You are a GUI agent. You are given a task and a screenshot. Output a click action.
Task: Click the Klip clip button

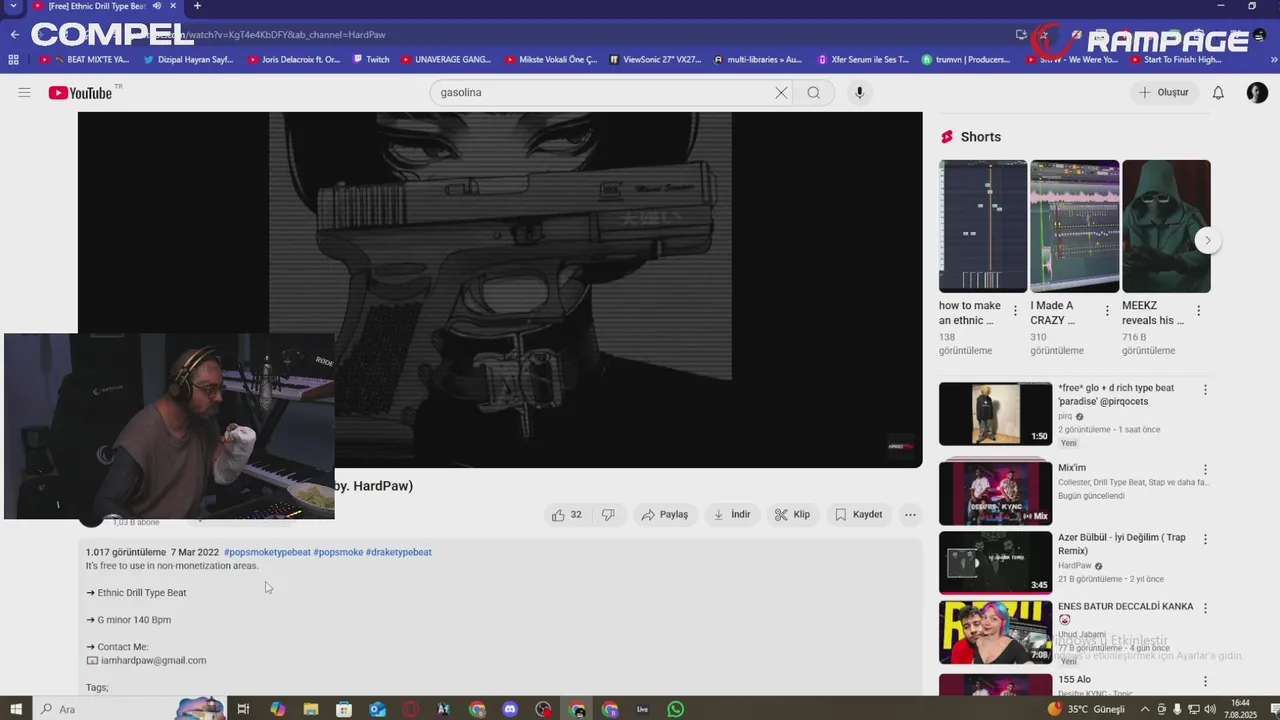pos(793,515)
